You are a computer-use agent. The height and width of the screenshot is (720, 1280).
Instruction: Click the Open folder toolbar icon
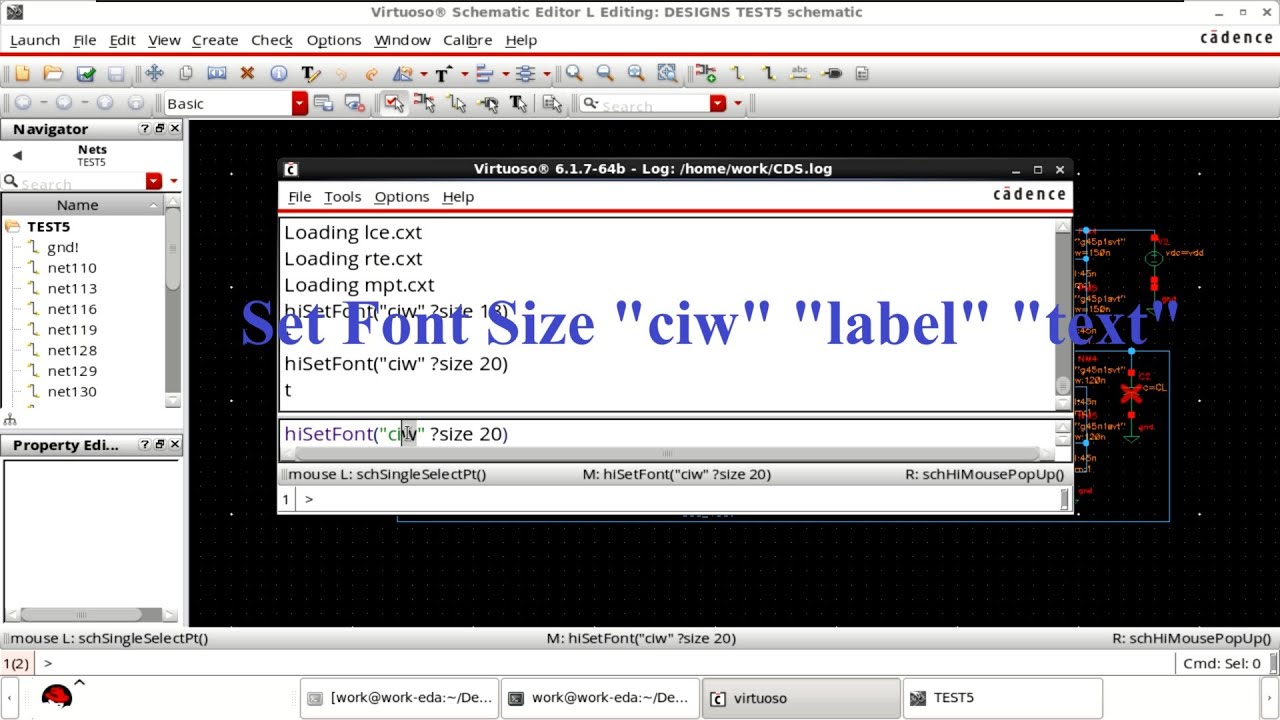53,73
